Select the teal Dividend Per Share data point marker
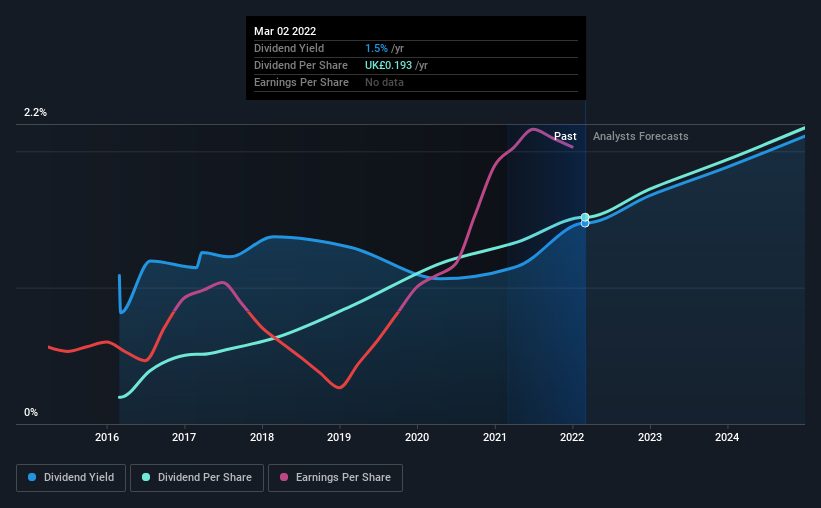This screenshot has height=508, width=821. click(x=585, y=217)
